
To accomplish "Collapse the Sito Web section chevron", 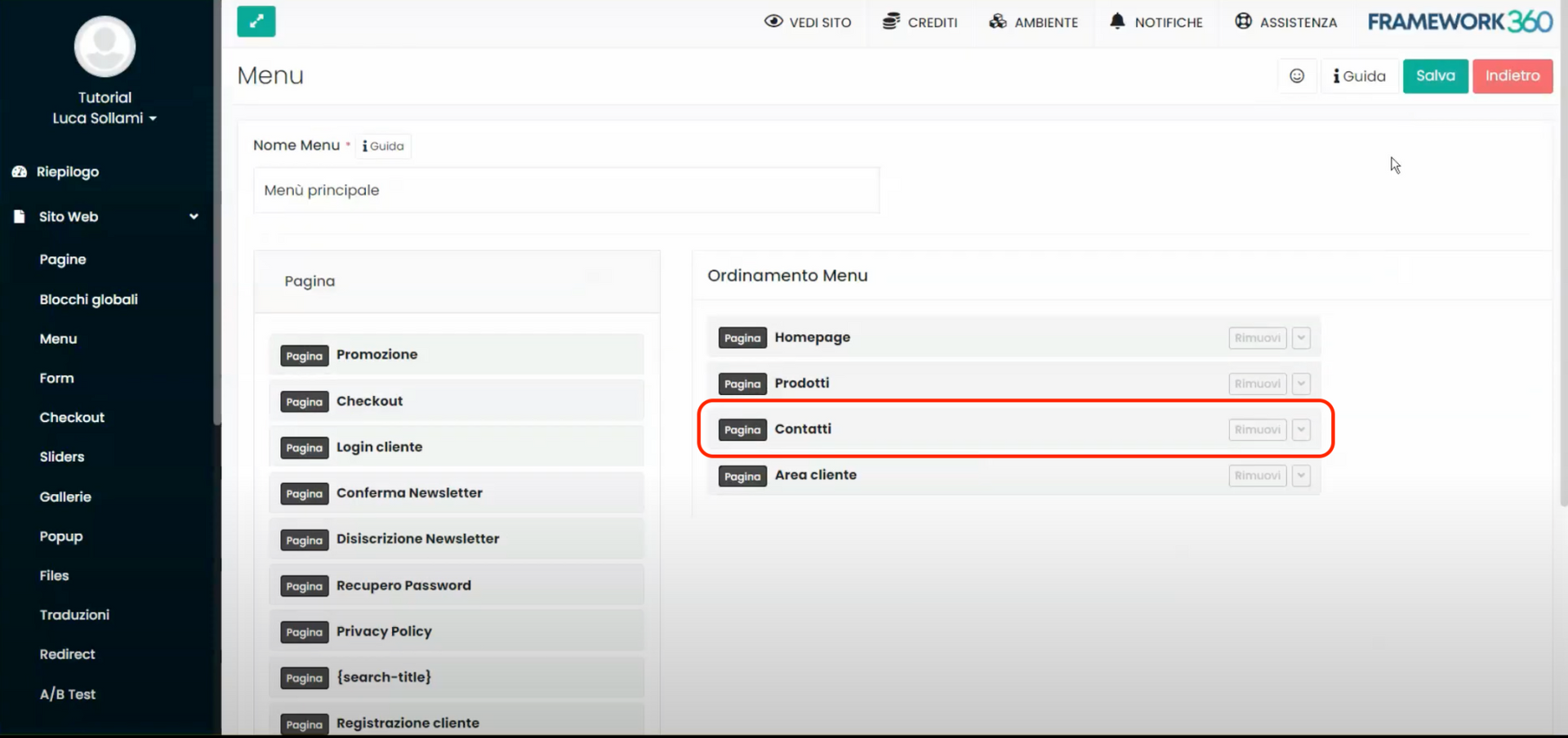I will (194, 217).
